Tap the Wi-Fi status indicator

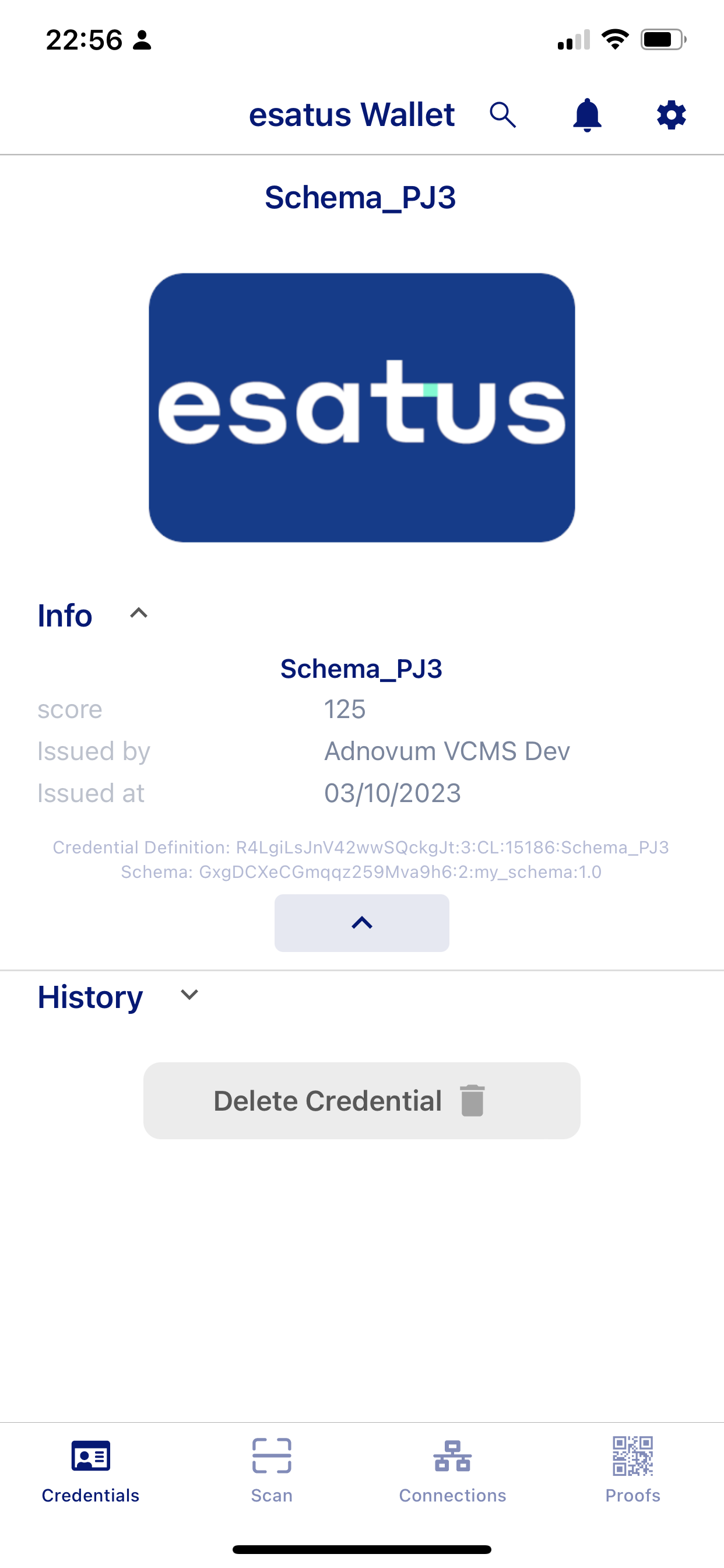(615, 39)
